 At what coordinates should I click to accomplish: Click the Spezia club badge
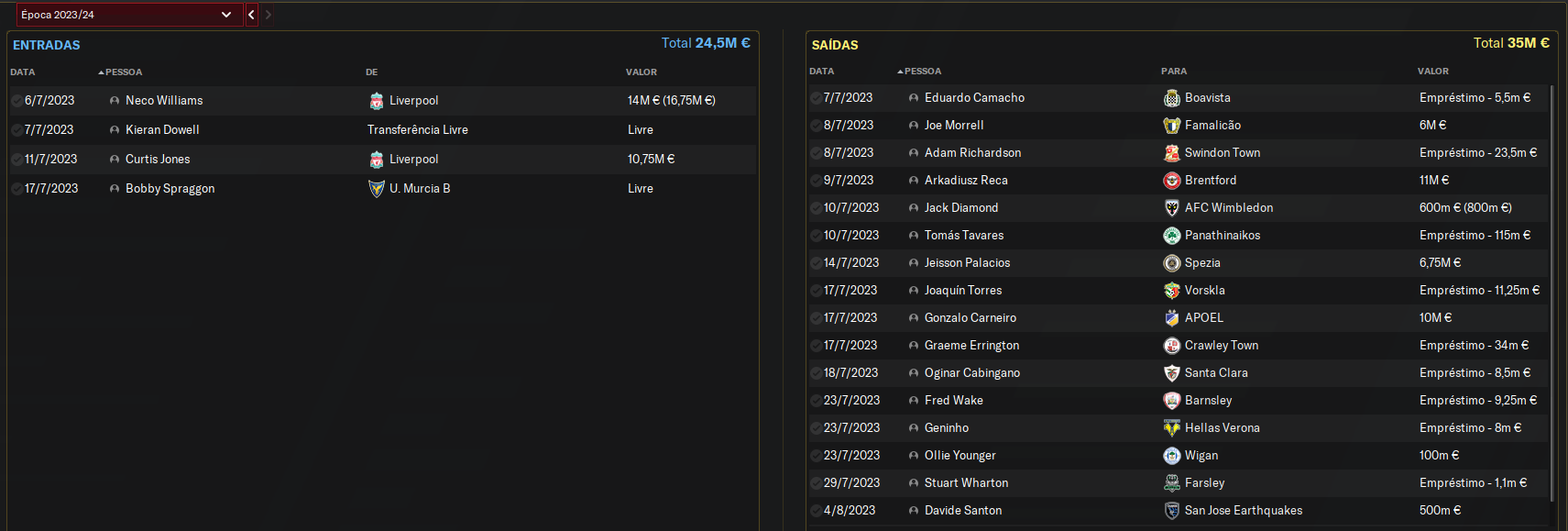coord(1171,263)
